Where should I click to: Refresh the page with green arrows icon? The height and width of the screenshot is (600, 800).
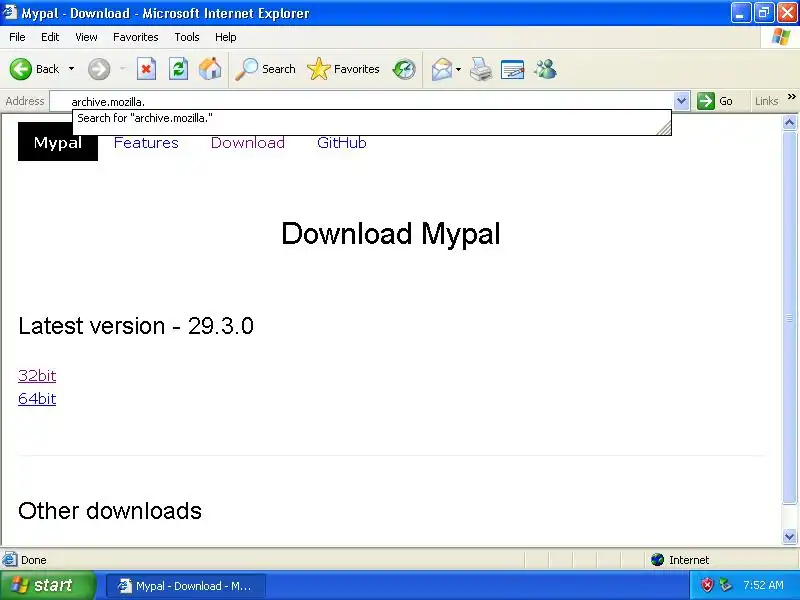tap(179, 69)
